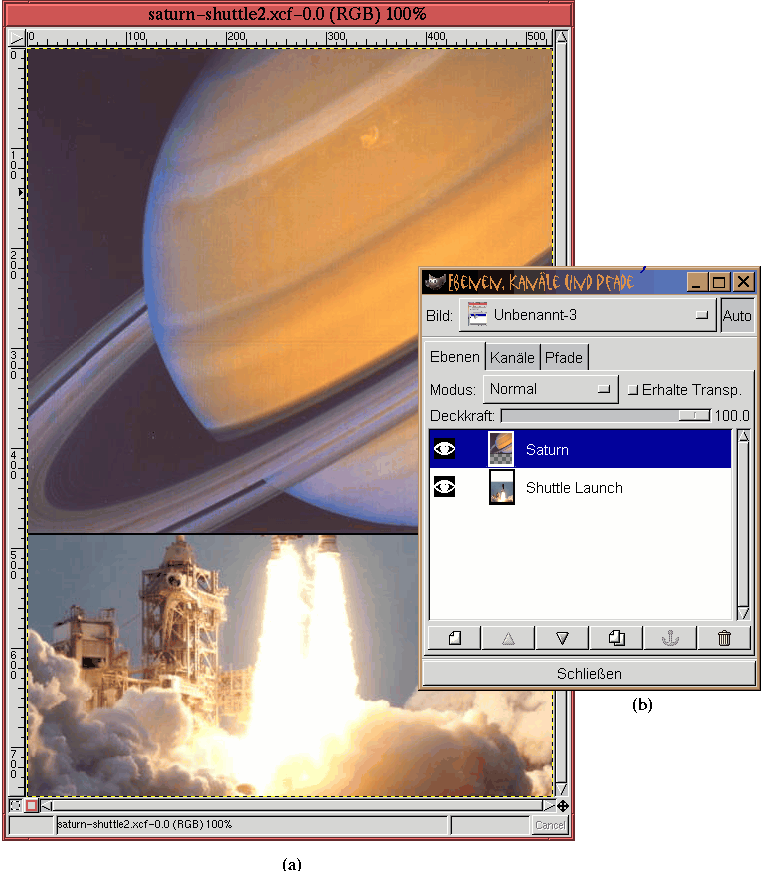Click the Deckkraft opacity slider
The height and width of the screenshot is (871, 761).
[x=604, y=415]
